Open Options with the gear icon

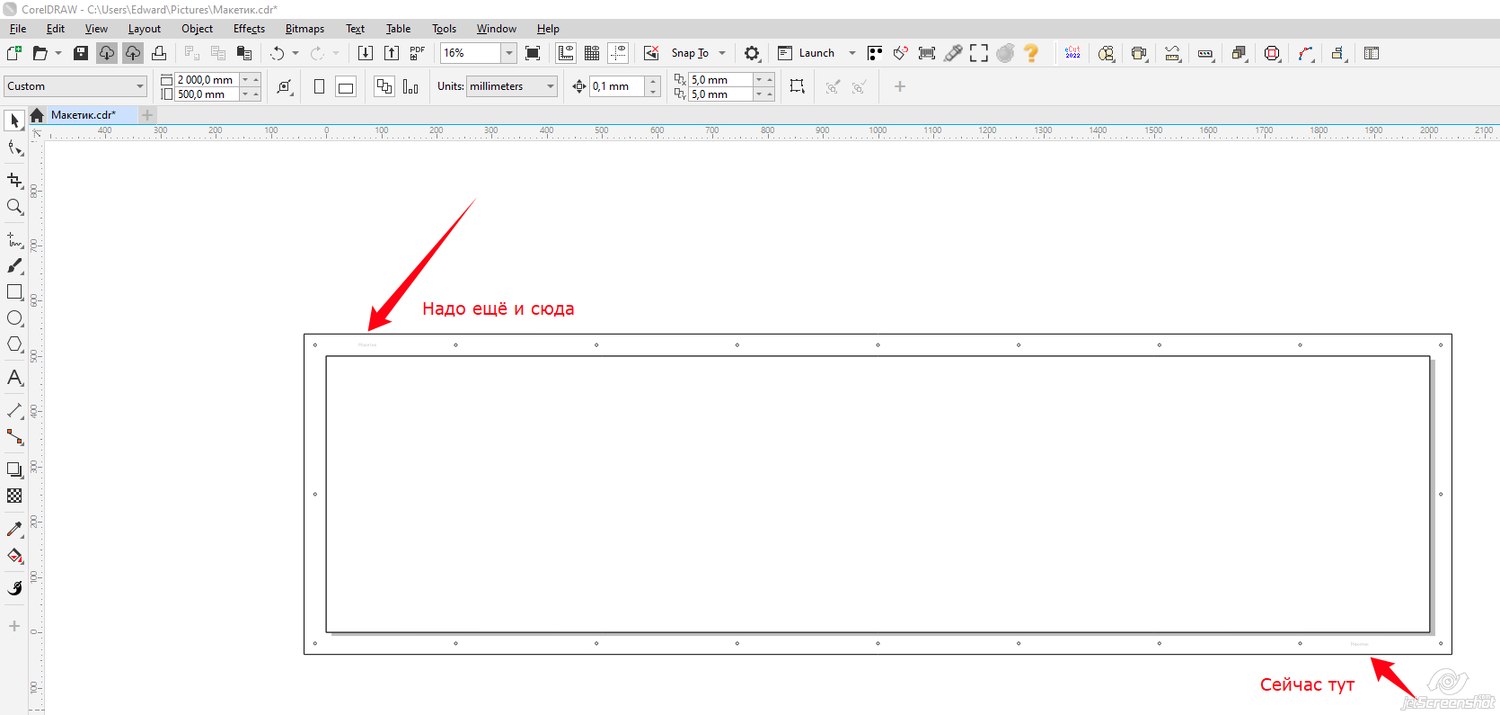[752, 53]
